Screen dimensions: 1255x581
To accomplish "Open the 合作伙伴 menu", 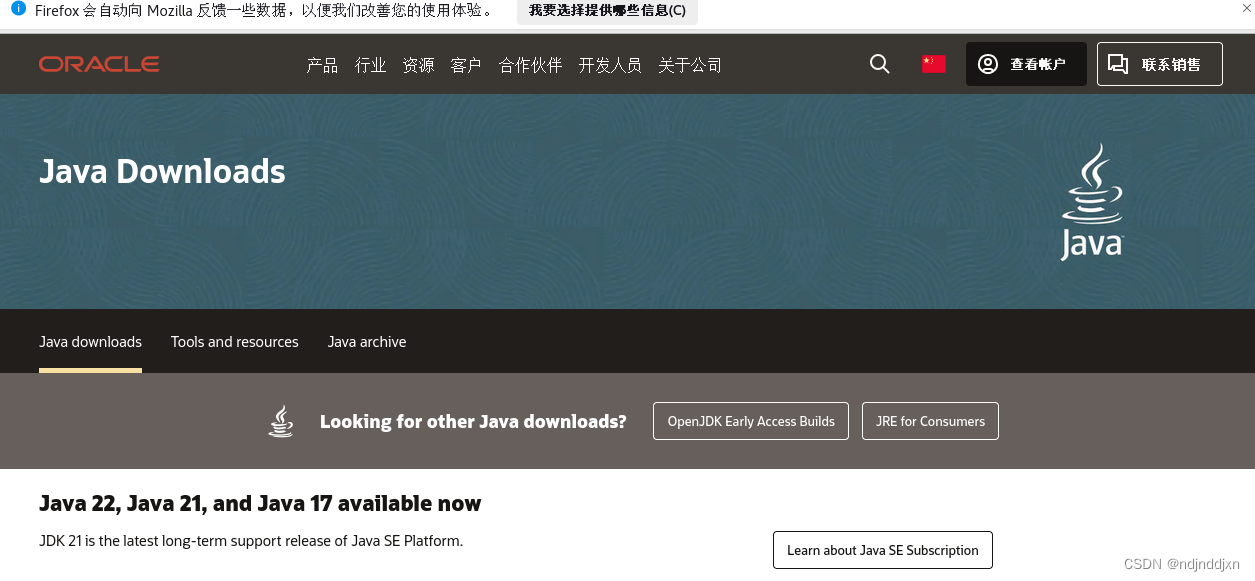I will [530, 65].
